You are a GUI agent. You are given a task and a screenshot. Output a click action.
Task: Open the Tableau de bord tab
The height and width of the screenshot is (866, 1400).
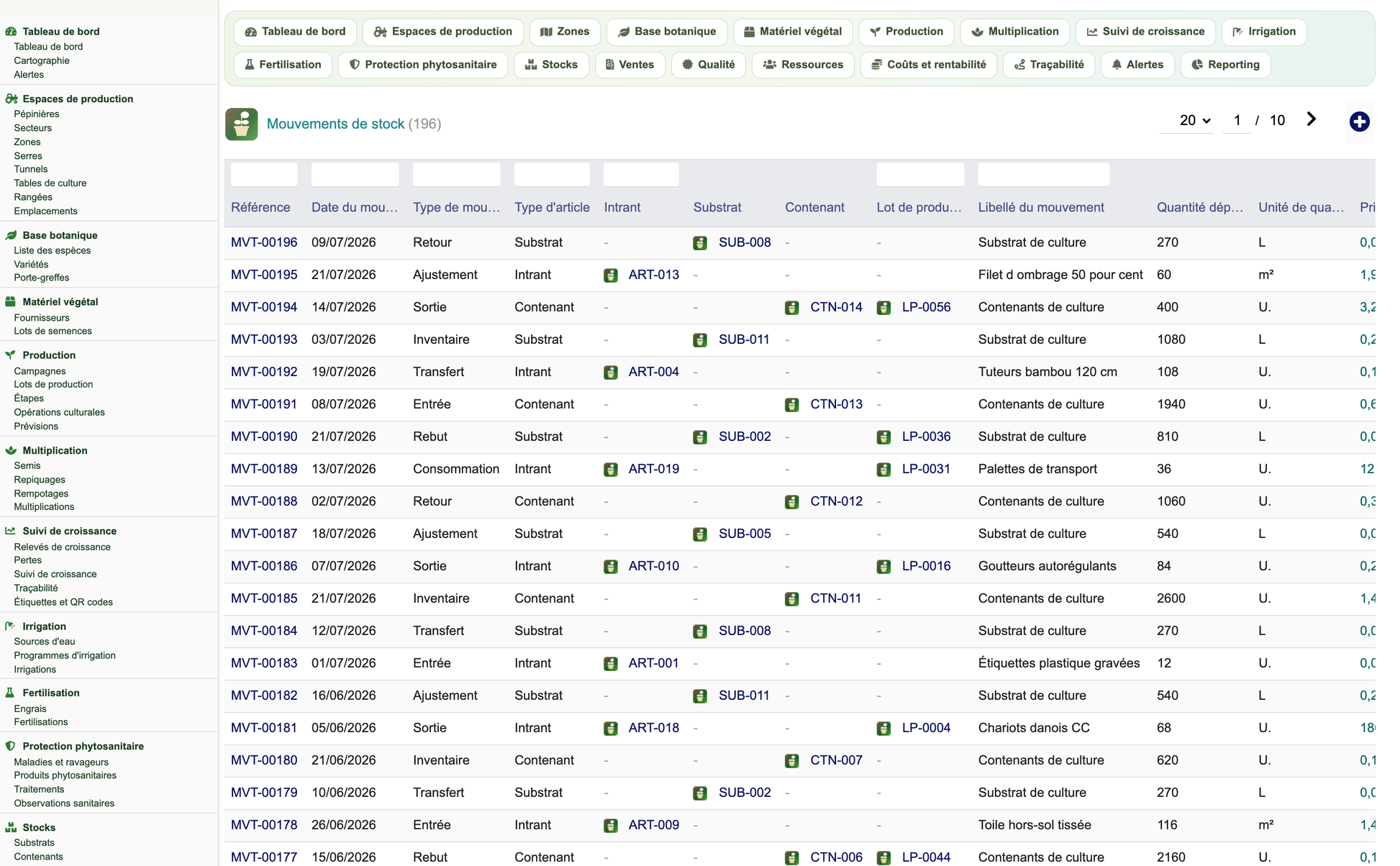[x=295, y=32]
